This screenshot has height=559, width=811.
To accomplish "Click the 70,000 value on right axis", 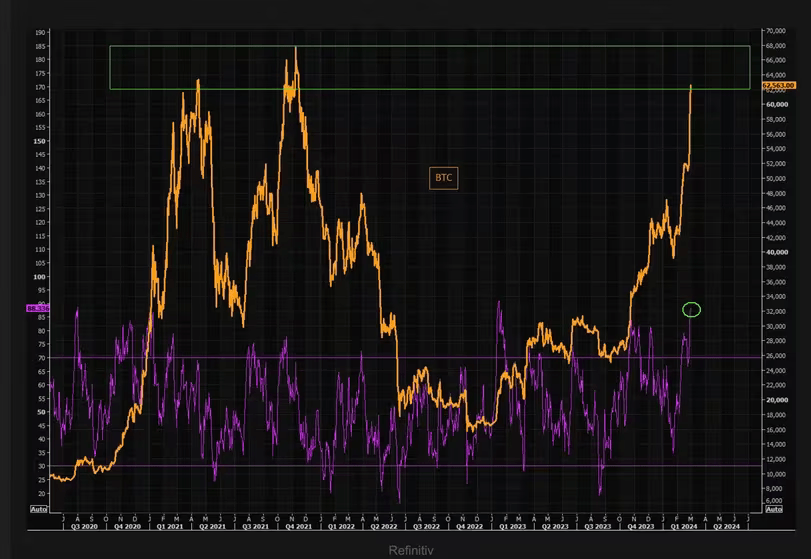I will (775, 31).
